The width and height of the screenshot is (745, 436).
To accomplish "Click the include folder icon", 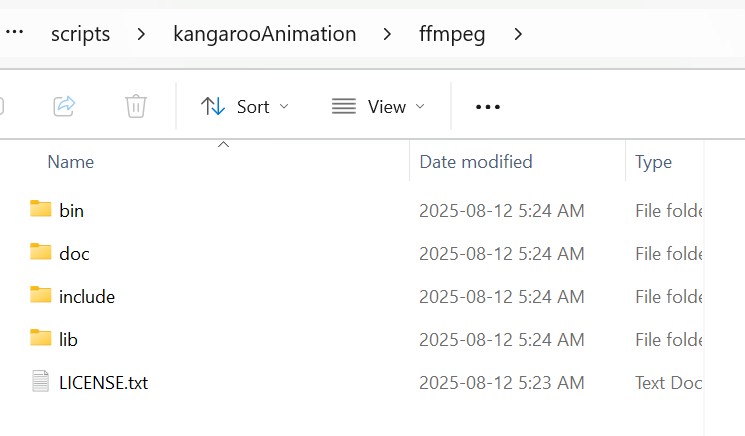I will point(40,294).
